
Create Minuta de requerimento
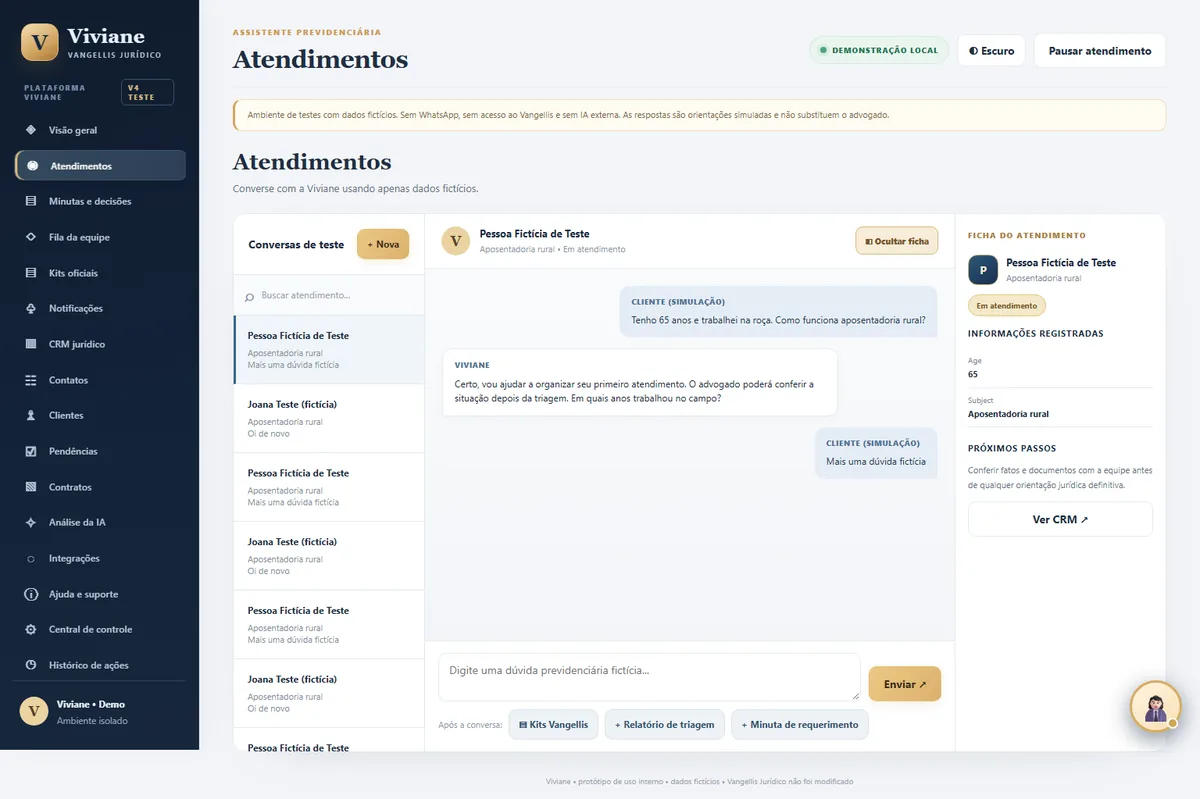[800, 724]
